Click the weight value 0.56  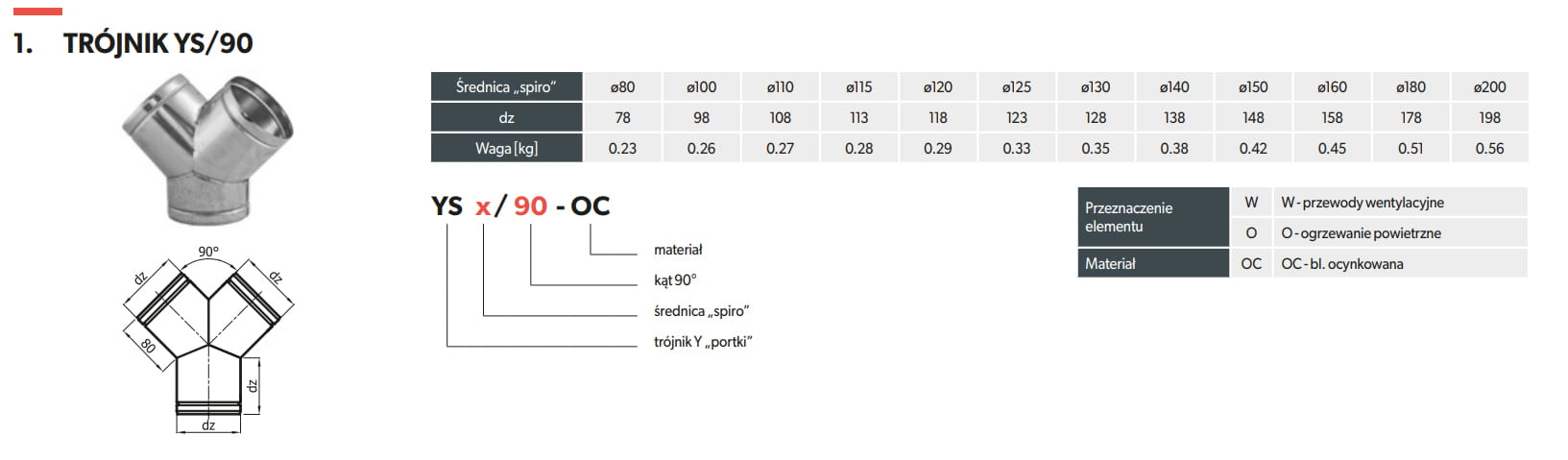click(x=1489, y=149)
